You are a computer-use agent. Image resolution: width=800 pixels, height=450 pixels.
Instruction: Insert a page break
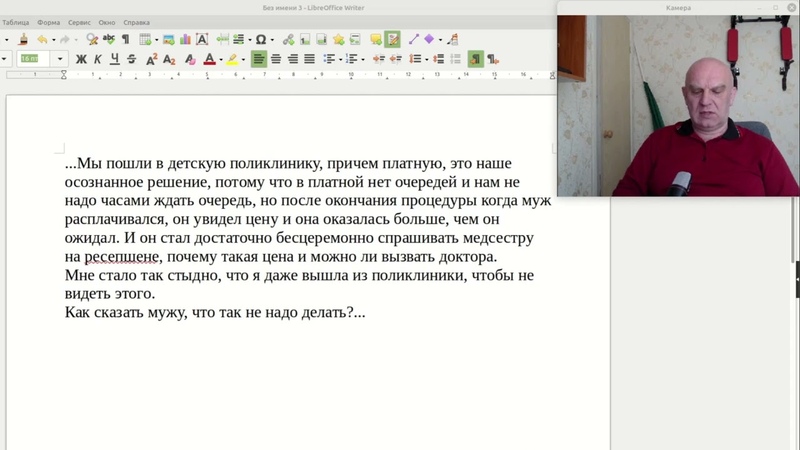pyautogui.click(x=222, y=39)
